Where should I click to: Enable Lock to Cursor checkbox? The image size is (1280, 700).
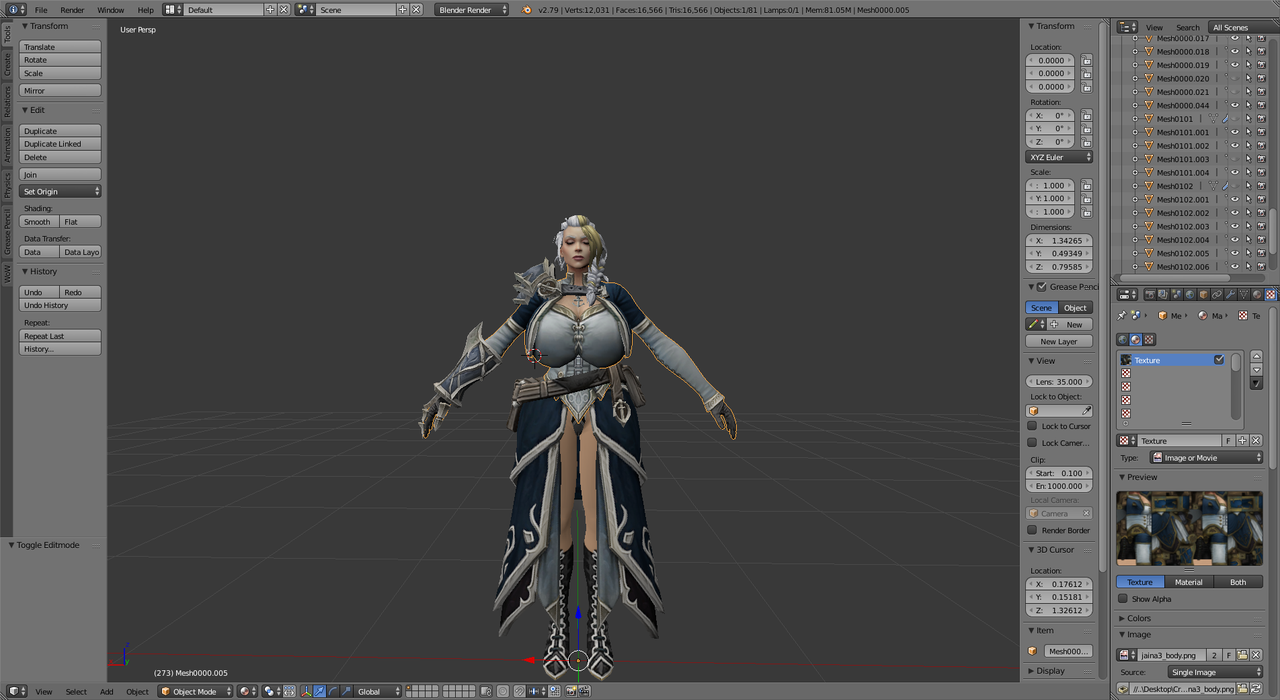point(1032,426)
